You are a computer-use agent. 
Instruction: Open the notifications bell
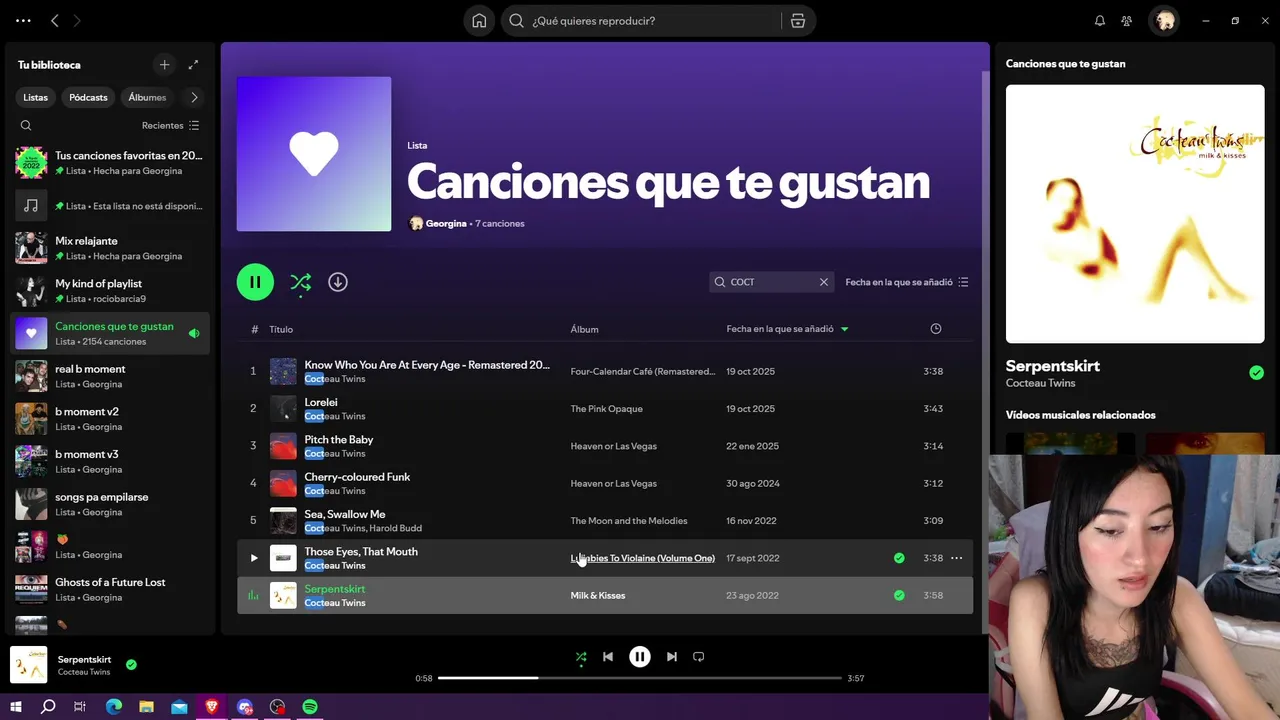click(x=1100, y=21)
